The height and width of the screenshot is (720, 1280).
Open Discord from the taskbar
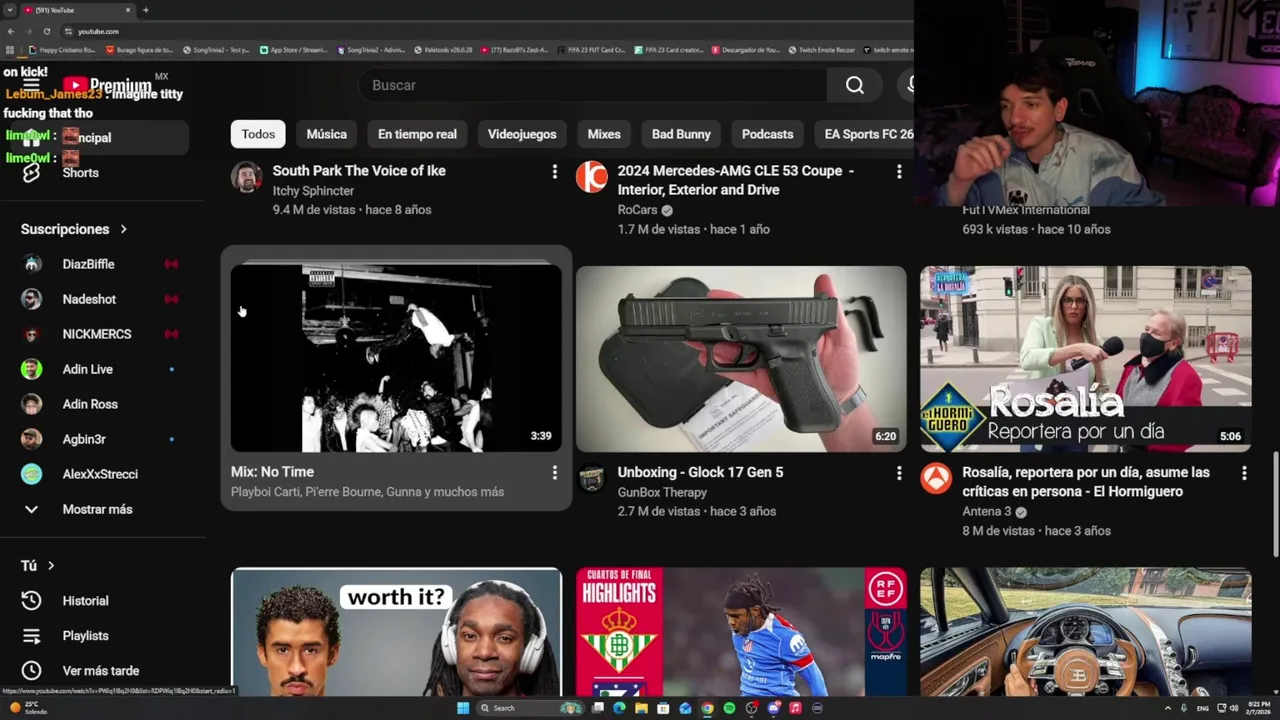pyautogui.click(x=773, y=708)
